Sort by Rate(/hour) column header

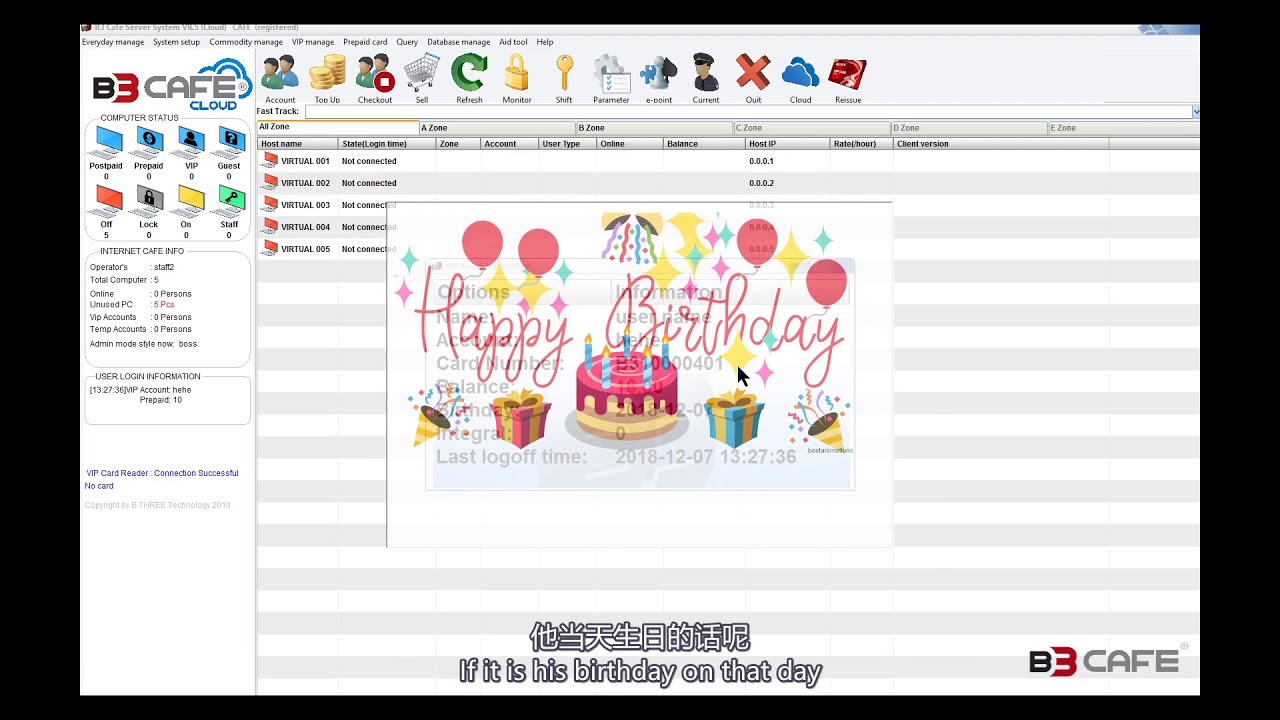click(862, 144)
